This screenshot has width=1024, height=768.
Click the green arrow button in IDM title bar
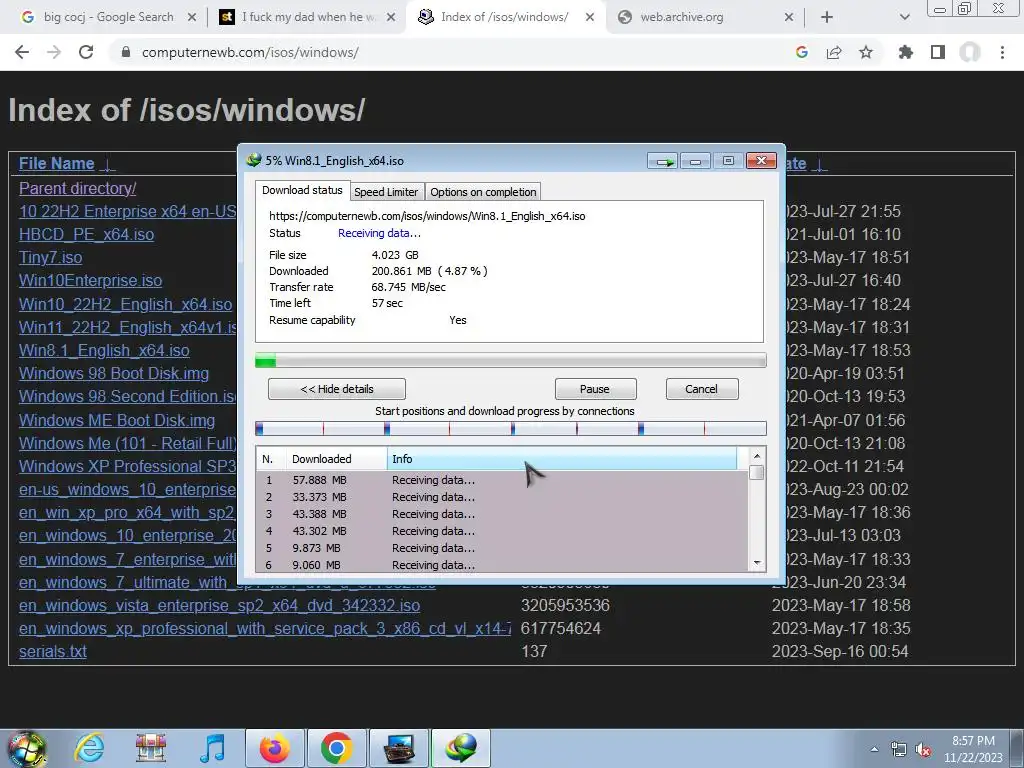[x=664, y=161]
